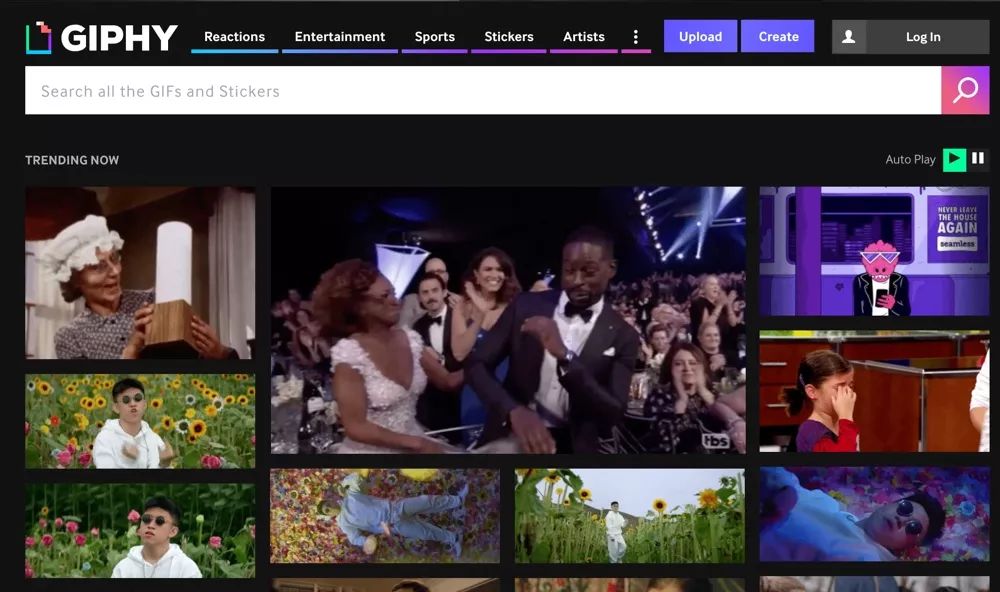Click the GIPHY logo icon
1000x592 pixels.
[x=38, y=38]
